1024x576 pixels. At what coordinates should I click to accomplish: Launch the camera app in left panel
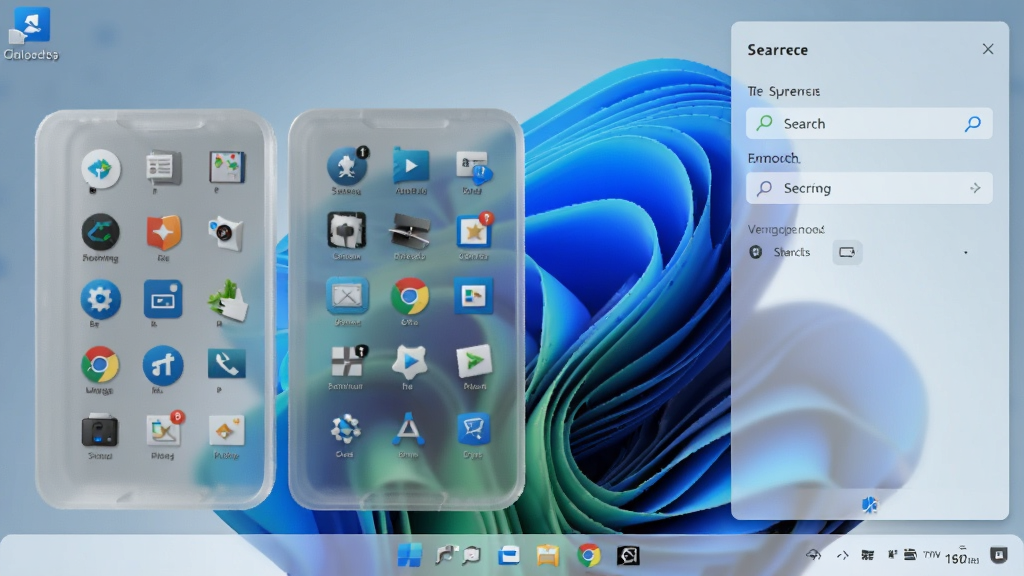226,234
